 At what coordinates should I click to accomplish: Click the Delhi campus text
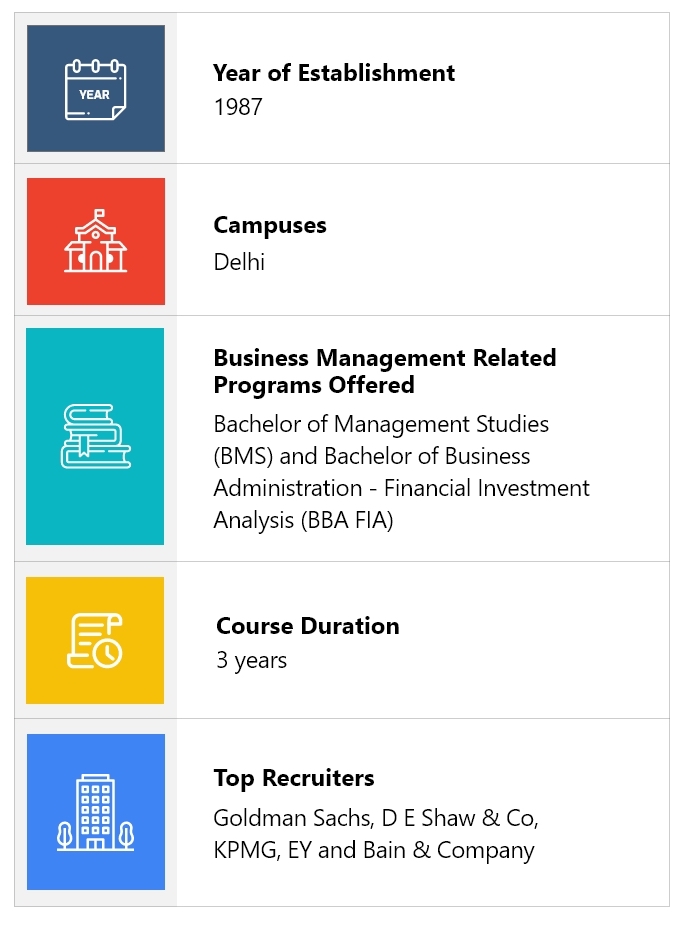tap(239, 261)
